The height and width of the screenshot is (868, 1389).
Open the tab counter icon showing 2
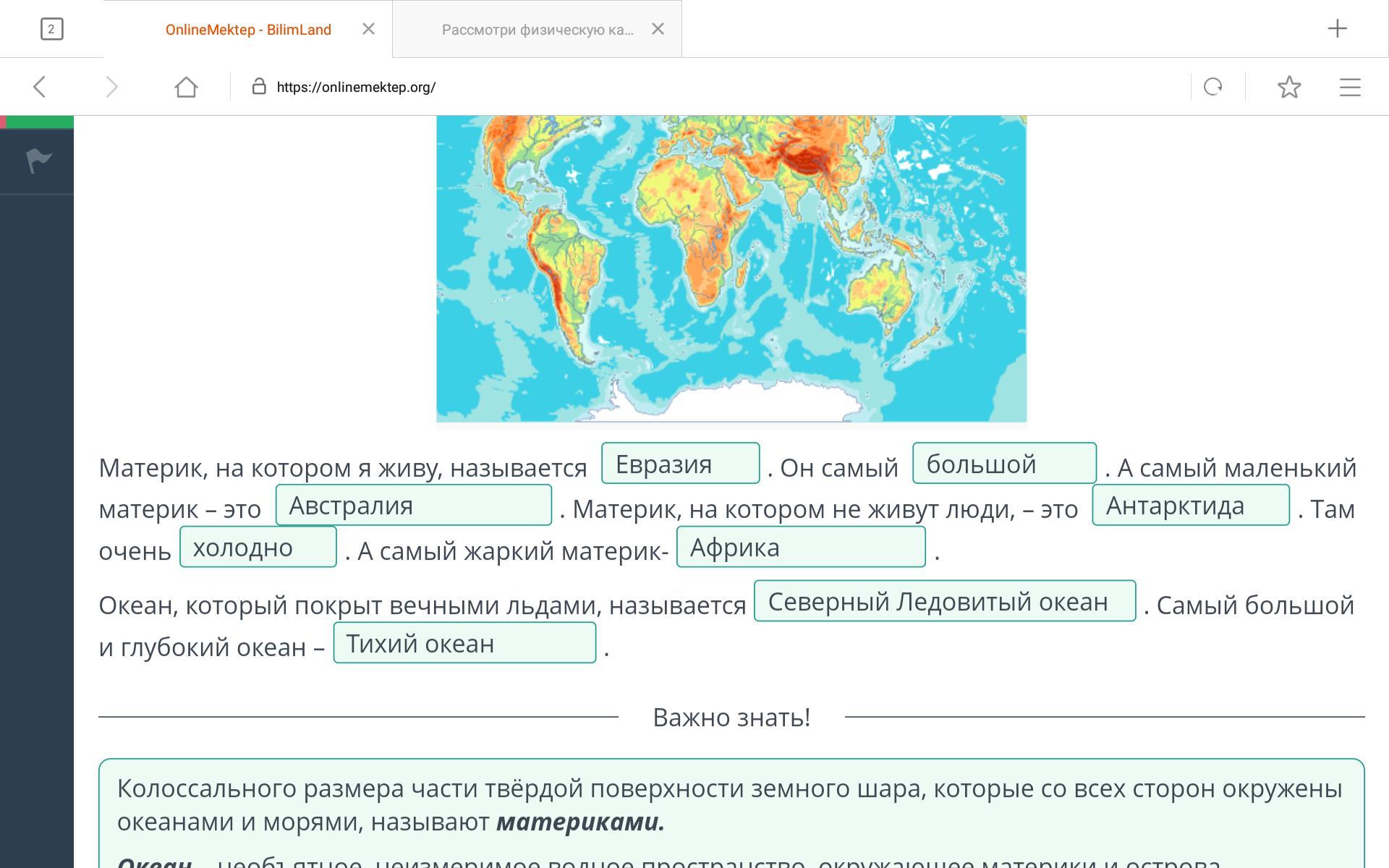coord(51,29)
